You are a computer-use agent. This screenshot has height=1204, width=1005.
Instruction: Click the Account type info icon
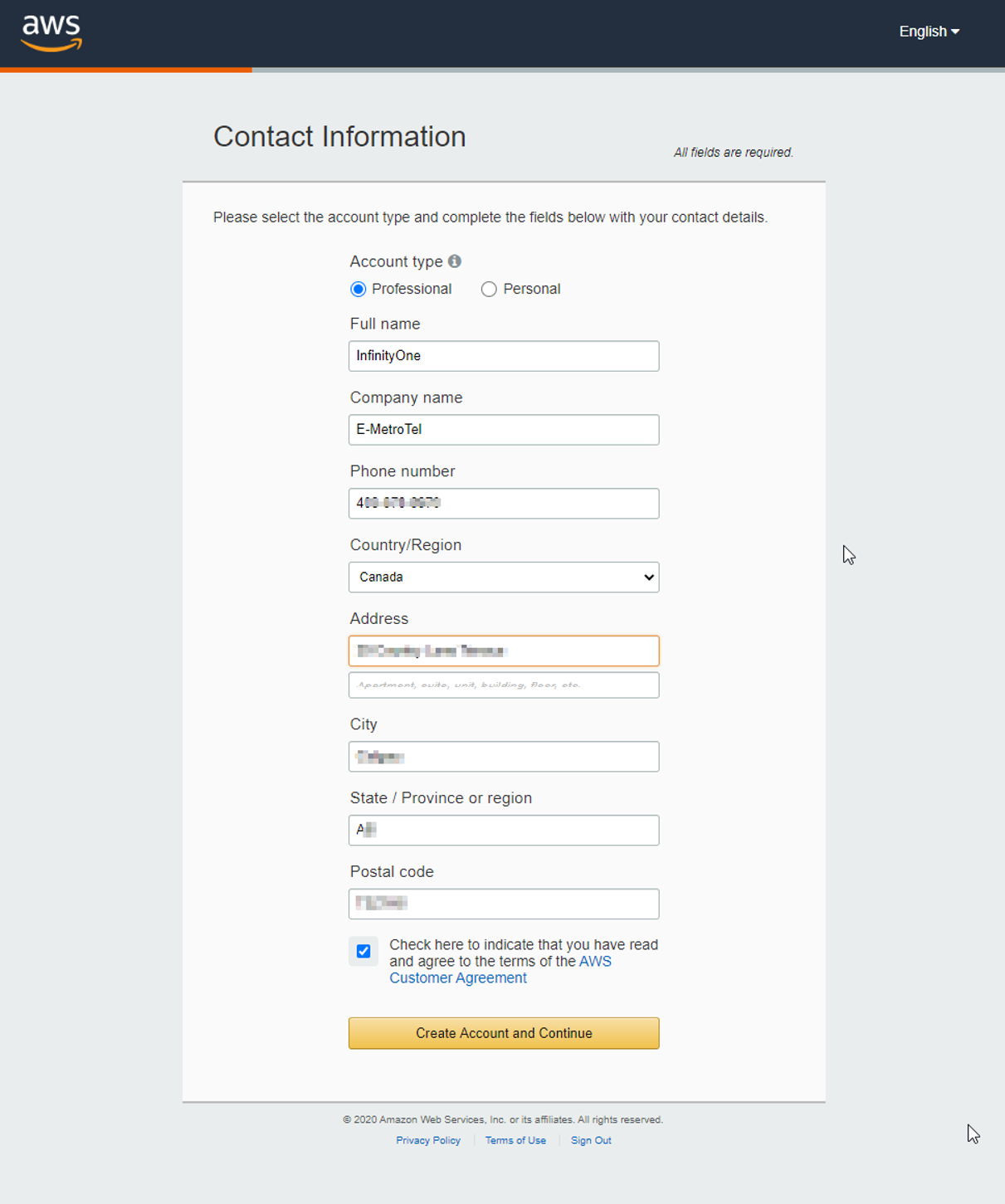click(455, 261)
